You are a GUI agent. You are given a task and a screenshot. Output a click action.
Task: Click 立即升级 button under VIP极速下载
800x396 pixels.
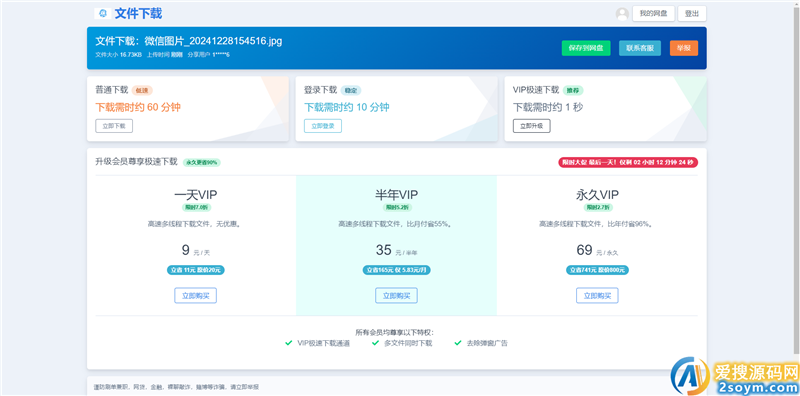pyautogui.click(x=532, y=126)
